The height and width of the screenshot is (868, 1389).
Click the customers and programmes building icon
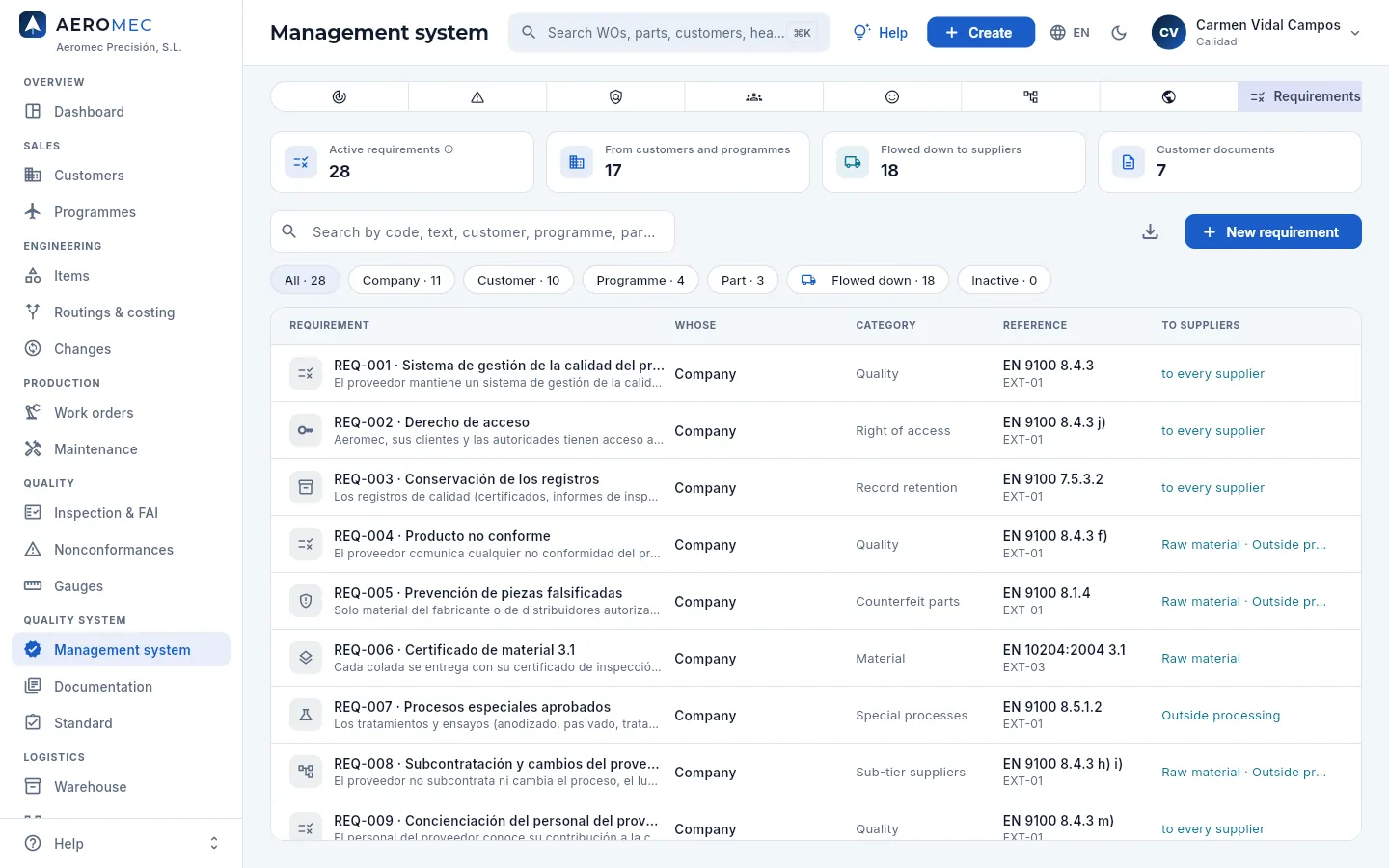pos(577,162)
